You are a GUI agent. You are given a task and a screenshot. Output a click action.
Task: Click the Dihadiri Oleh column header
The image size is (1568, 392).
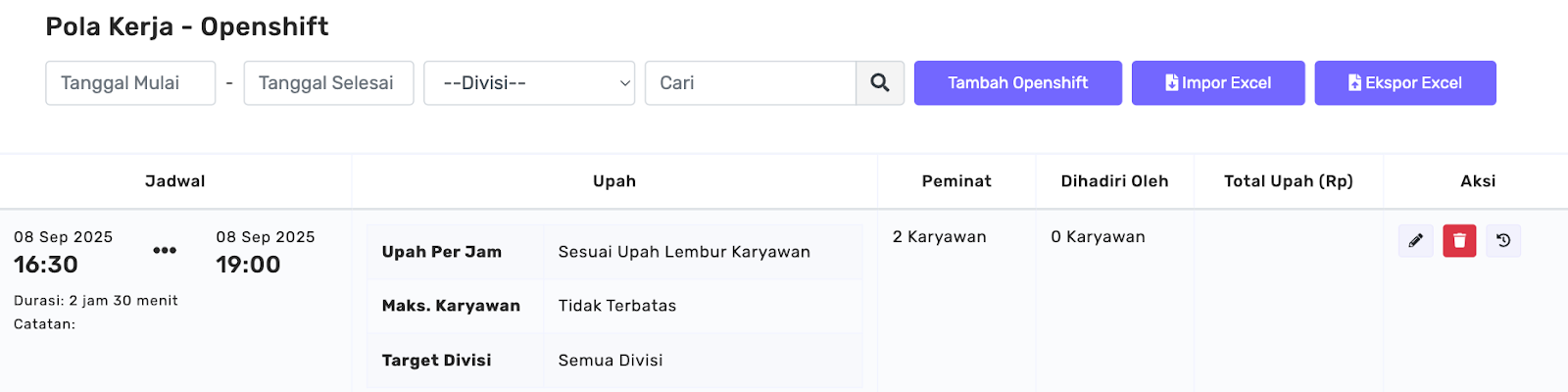(1114, 181)
